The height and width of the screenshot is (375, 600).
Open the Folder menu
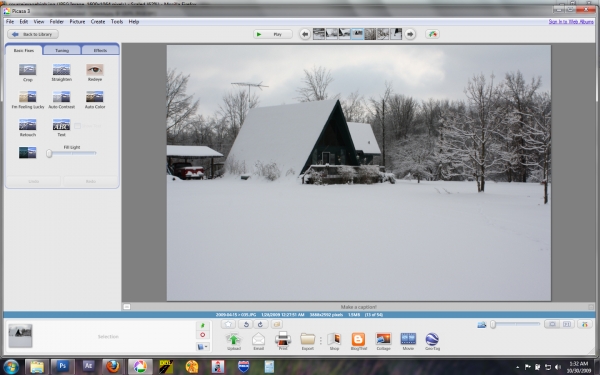(56, 22)
